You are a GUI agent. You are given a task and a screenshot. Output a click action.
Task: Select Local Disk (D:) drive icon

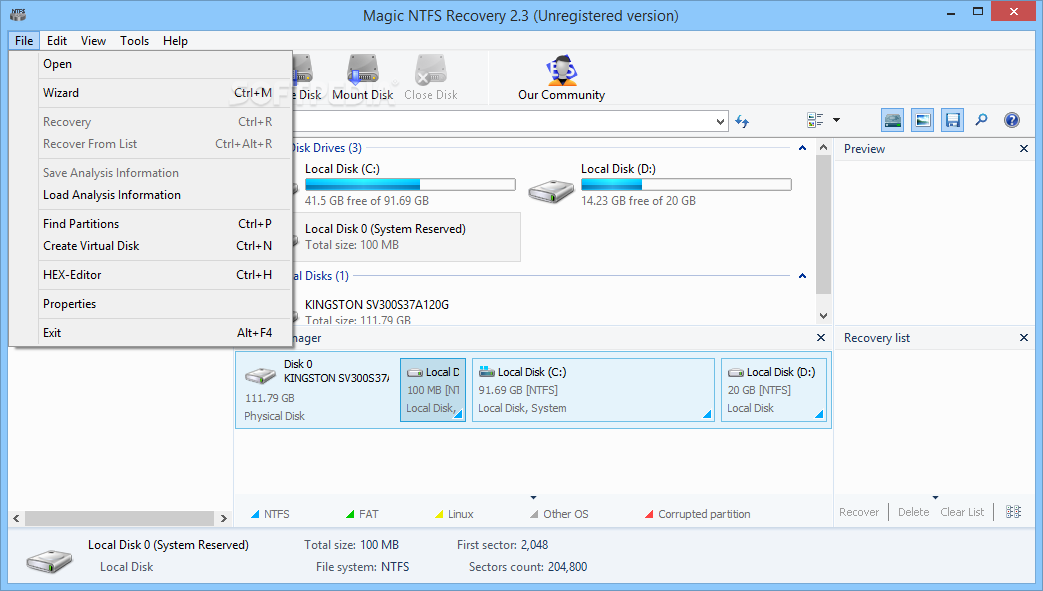(551, 191)
